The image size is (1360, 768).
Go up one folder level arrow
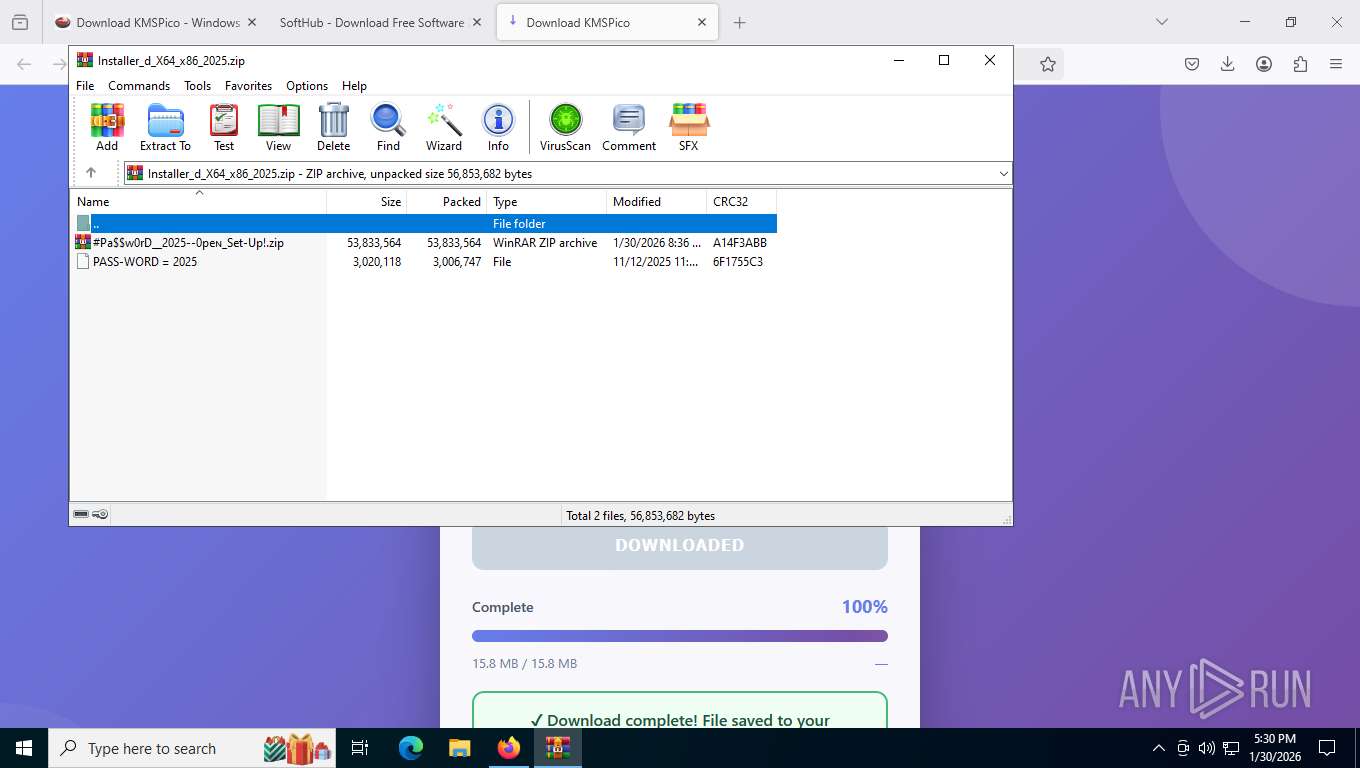[x=91, y=173]
